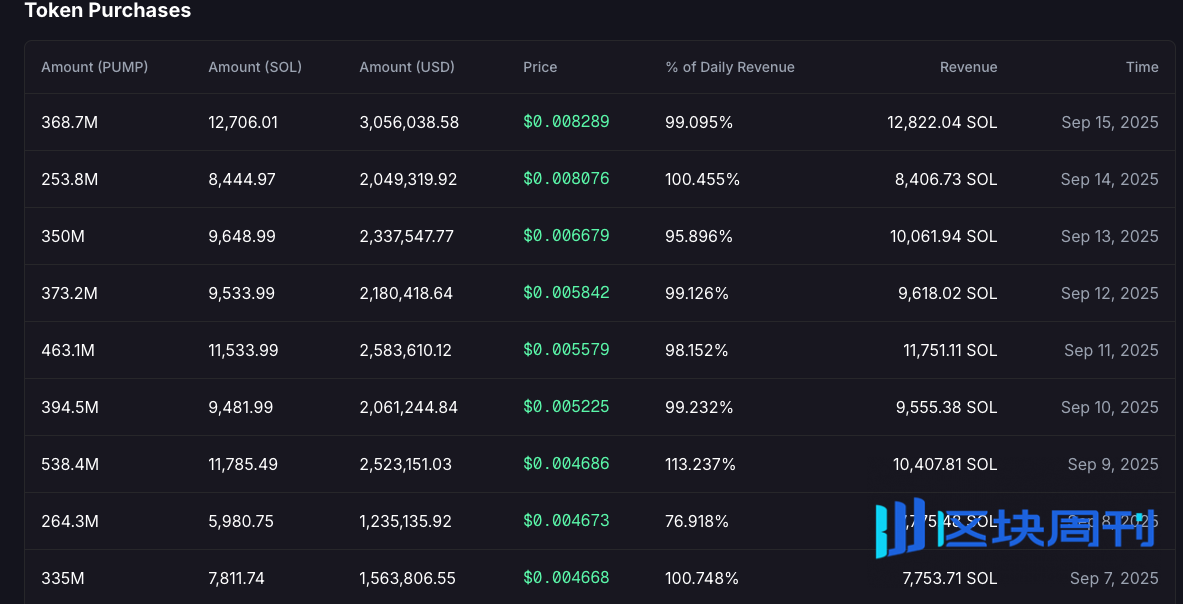Viewport: 1183px width, 604px height.
Task: Select the 99.095% daily revenue cell
Action: tap(699, 122)
